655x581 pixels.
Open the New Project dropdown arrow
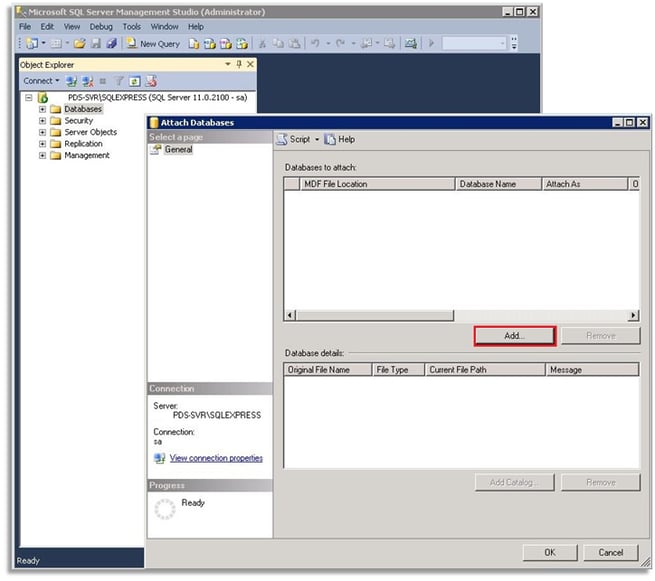43,43
